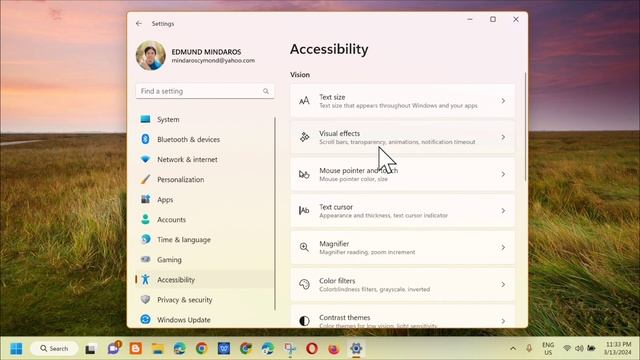640x360 pixels.
Task: Open the clock and date flyout
Action: tap(618, 349)
